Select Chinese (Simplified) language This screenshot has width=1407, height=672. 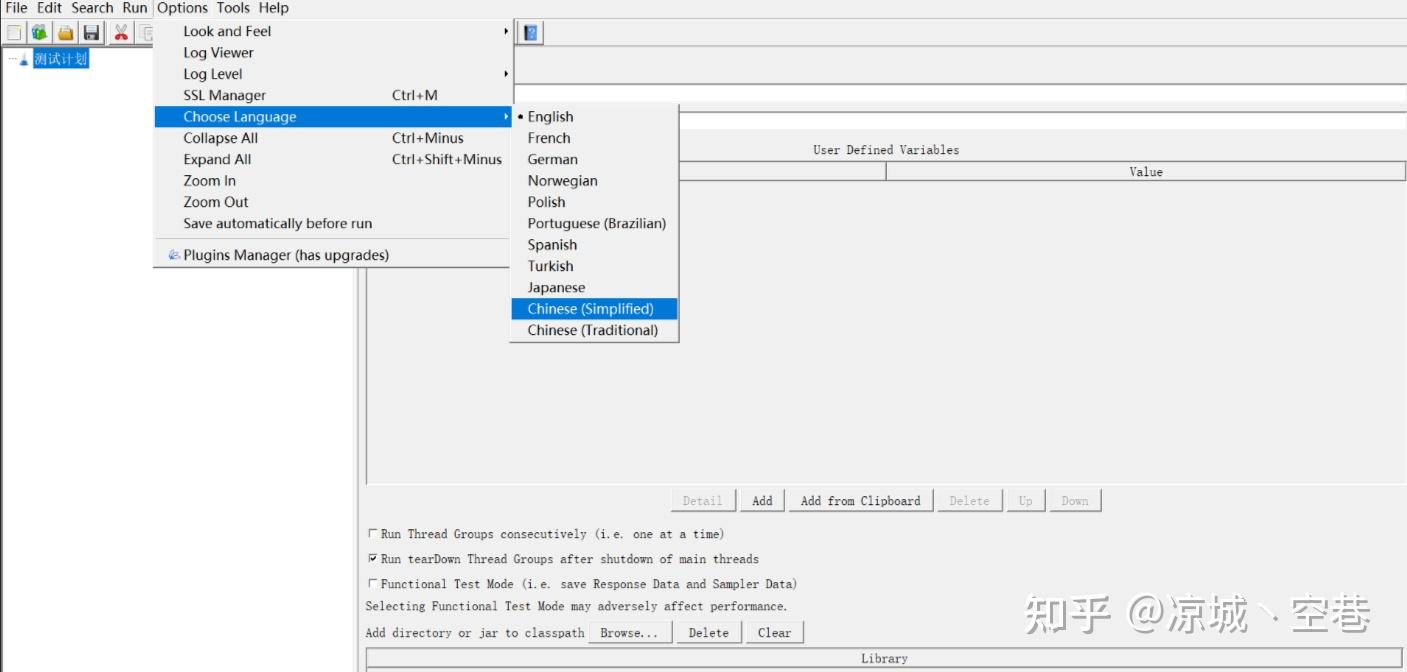click(x=594, y=309)
